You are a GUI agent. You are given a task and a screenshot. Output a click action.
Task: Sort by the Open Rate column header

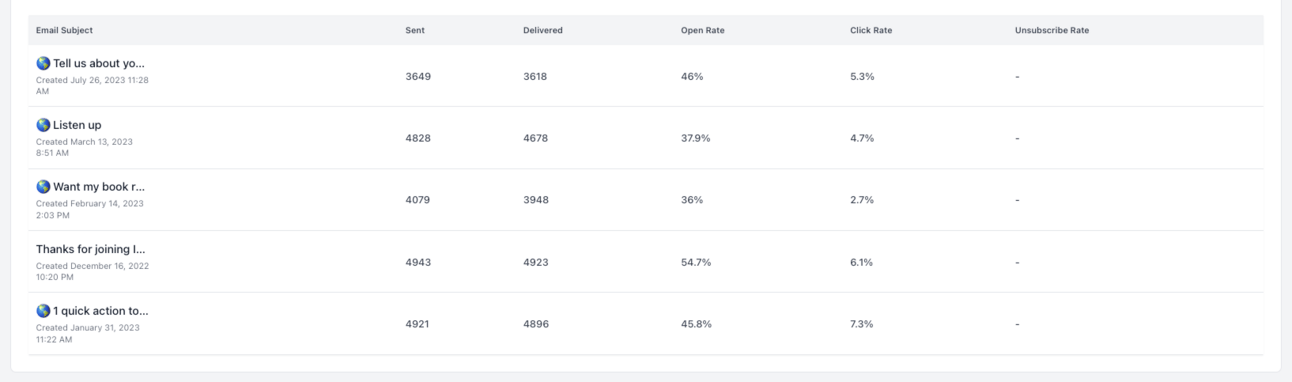[703, 31]
